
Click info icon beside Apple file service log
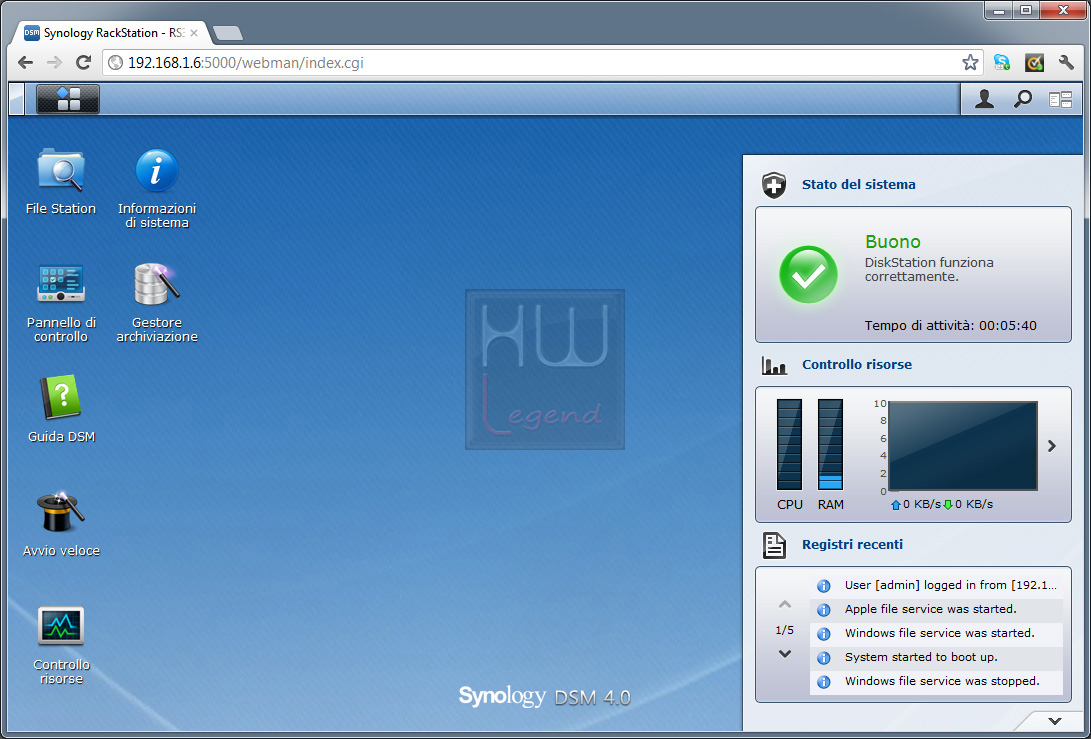tap(823, 610)
